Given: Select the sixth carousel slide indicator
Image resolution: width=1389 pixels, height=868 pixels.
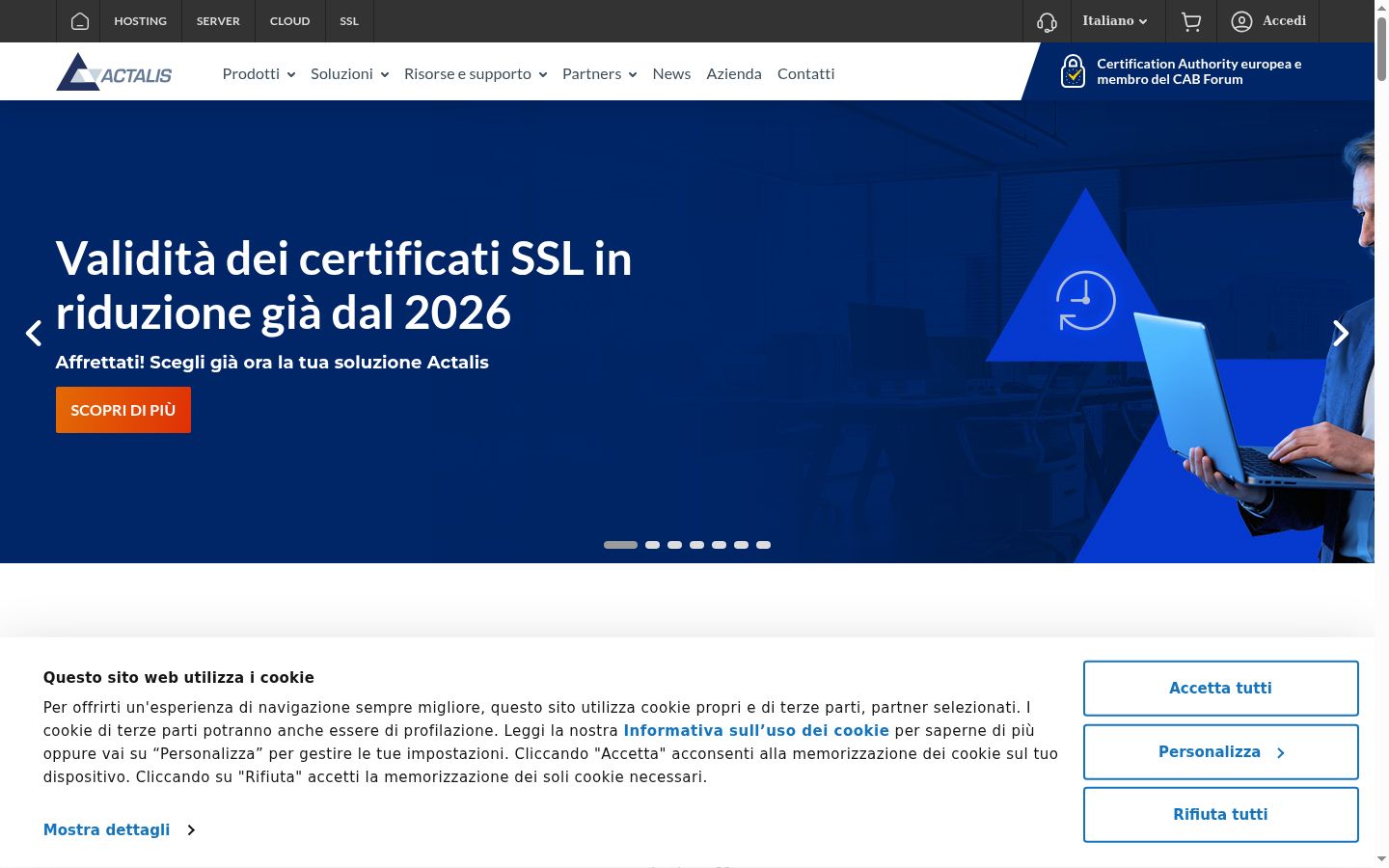Looking at the screenshot, I should click(741, 545).
